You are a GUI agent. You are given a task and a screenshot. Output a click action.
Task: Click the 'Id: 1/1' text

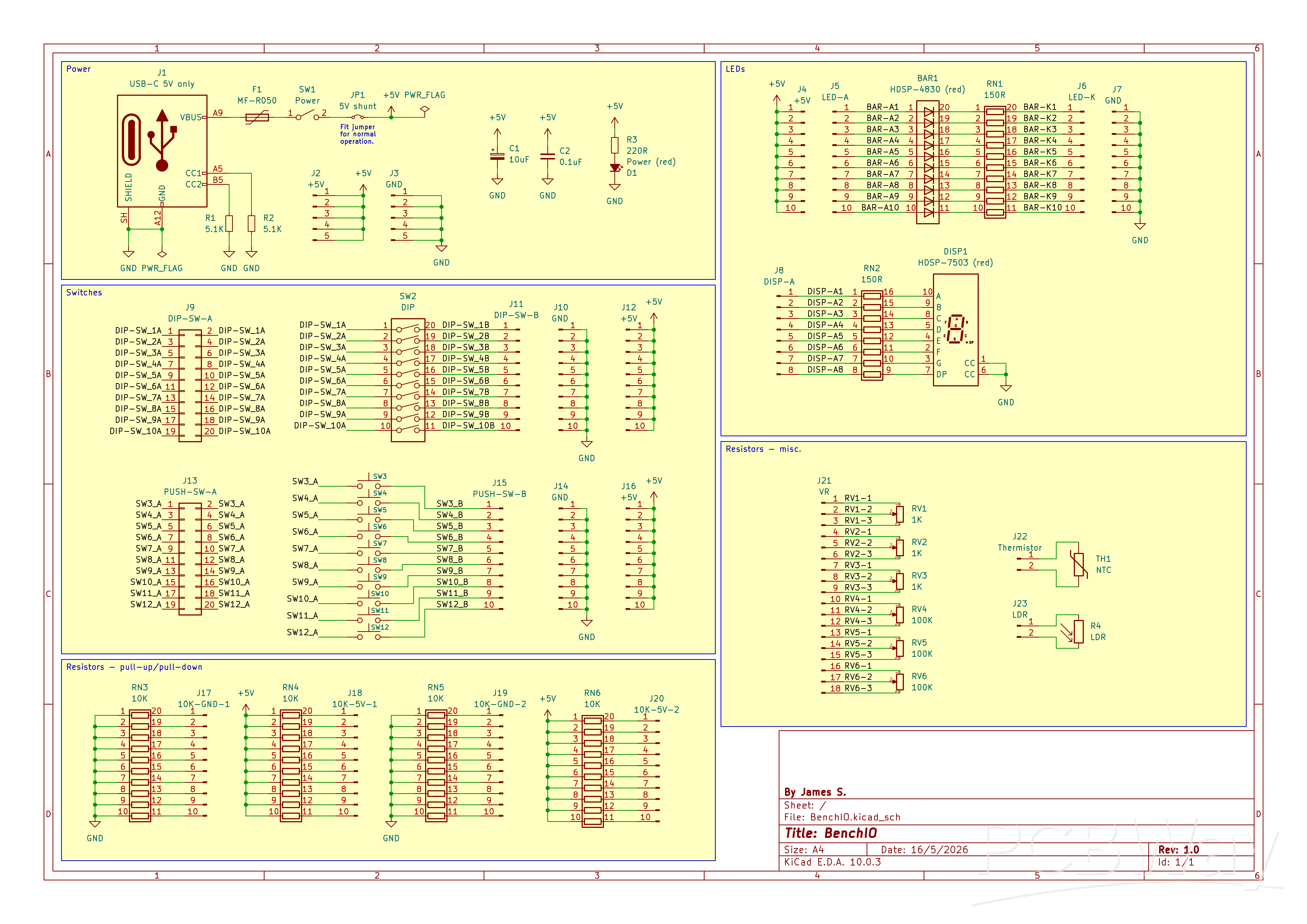1176,862
